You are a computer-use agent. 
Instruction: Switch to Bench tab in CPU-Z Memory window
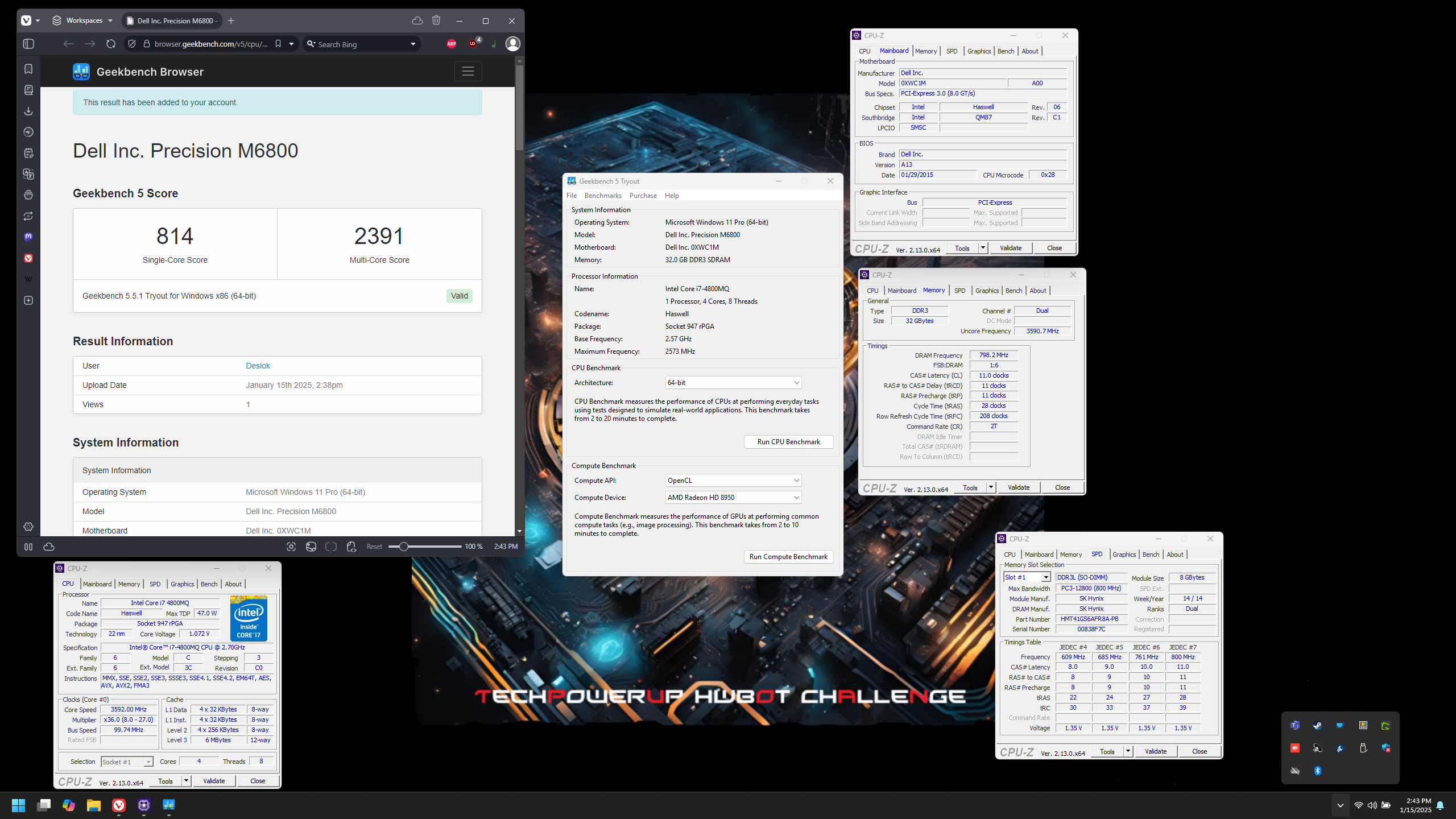tap(1014, 291)
